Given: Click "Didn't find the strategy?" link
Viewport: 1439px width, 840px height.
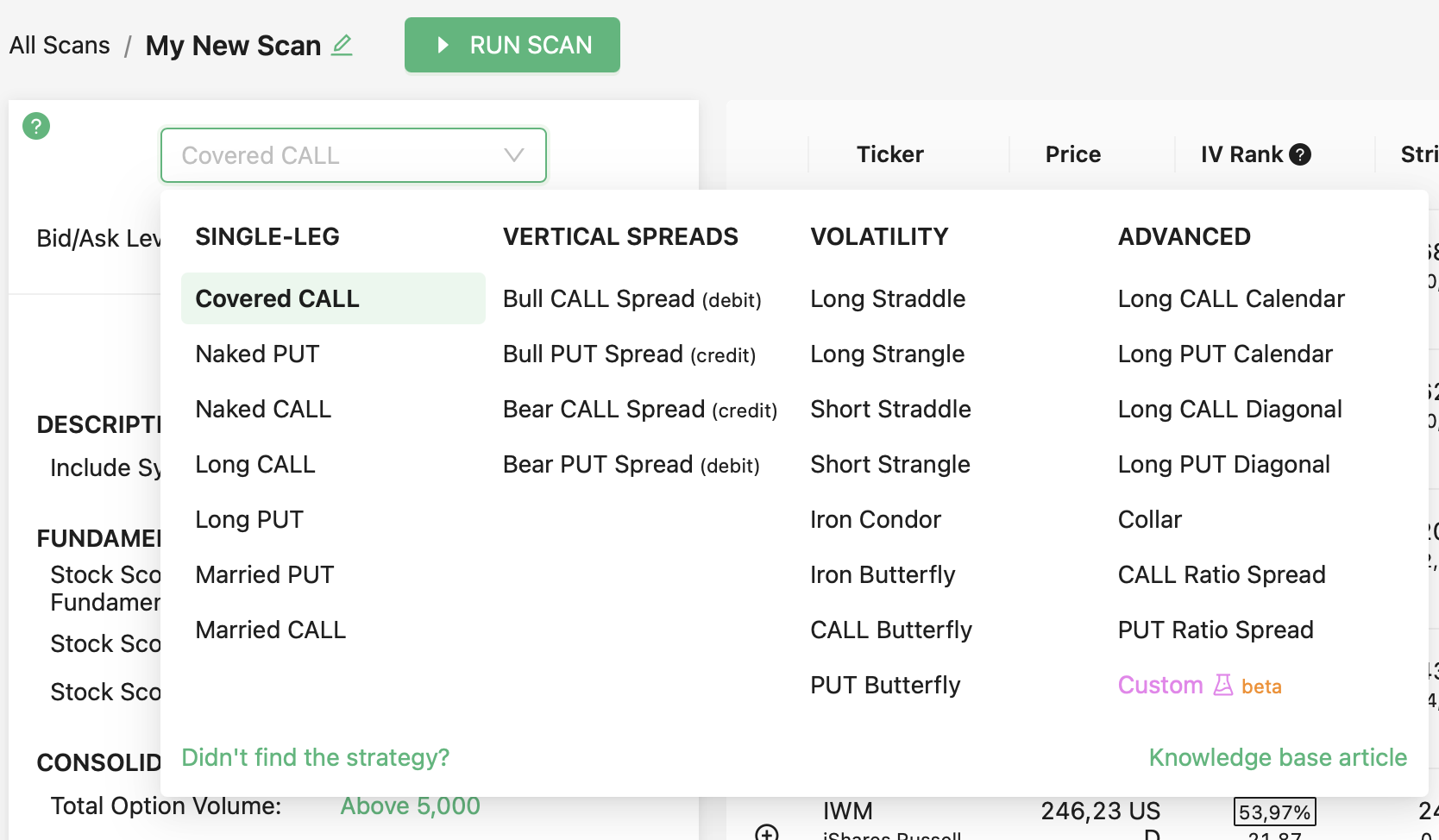Looking at the screenshot, I should pos(315,757).
